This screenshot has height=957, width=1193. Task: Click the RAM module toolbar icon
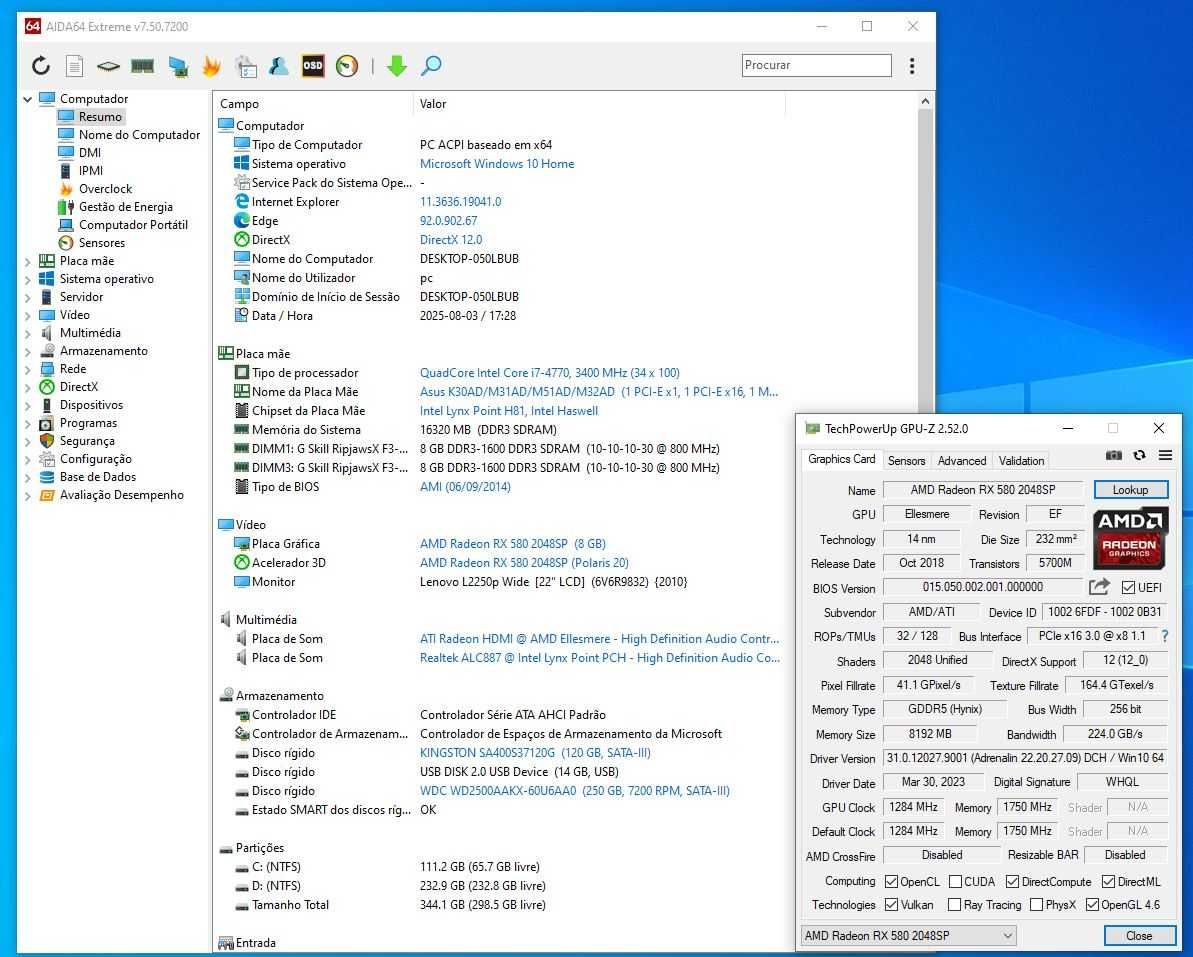[x=142, y=66]
